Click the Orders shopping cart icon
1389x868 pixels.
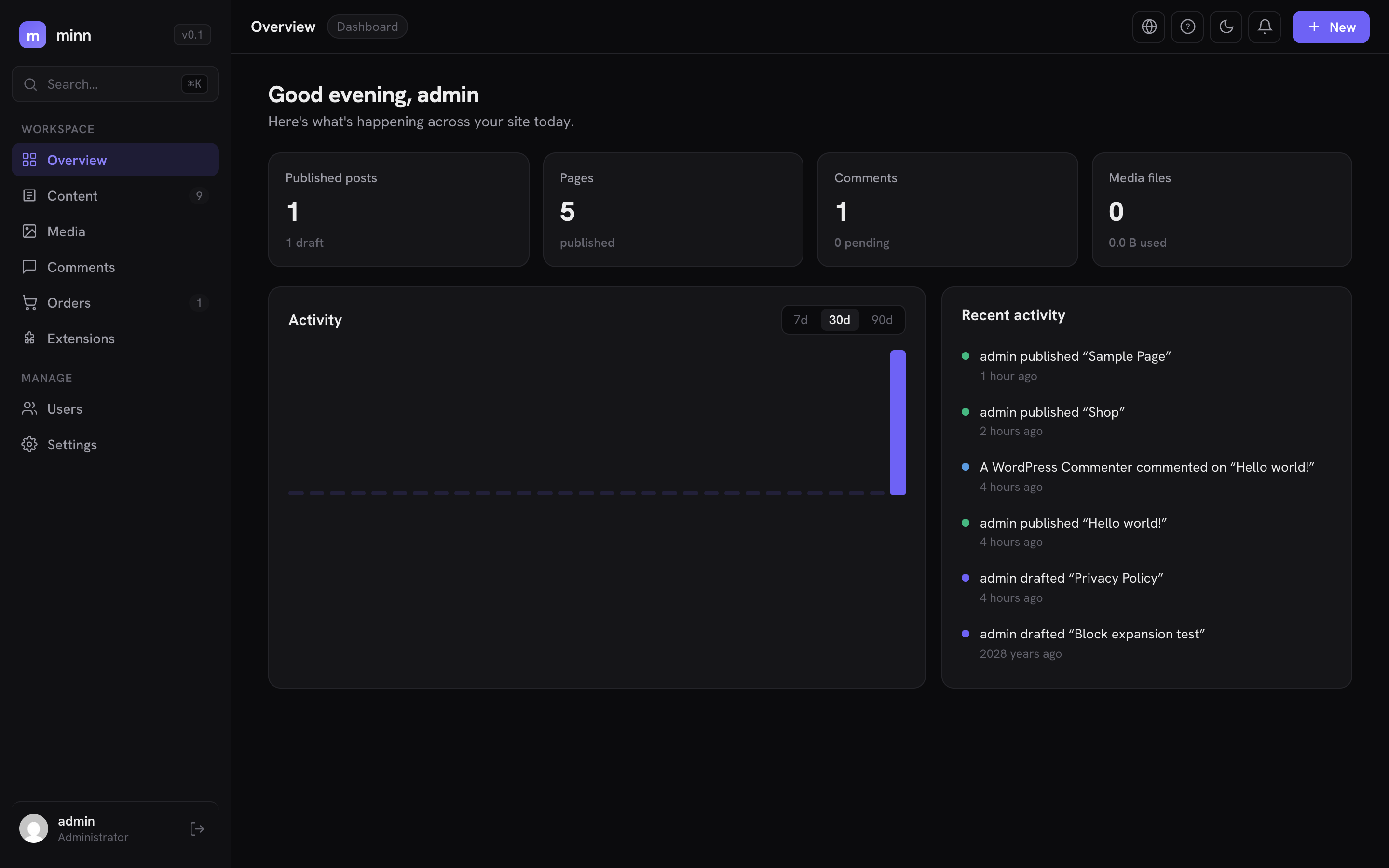coord(29,302)
